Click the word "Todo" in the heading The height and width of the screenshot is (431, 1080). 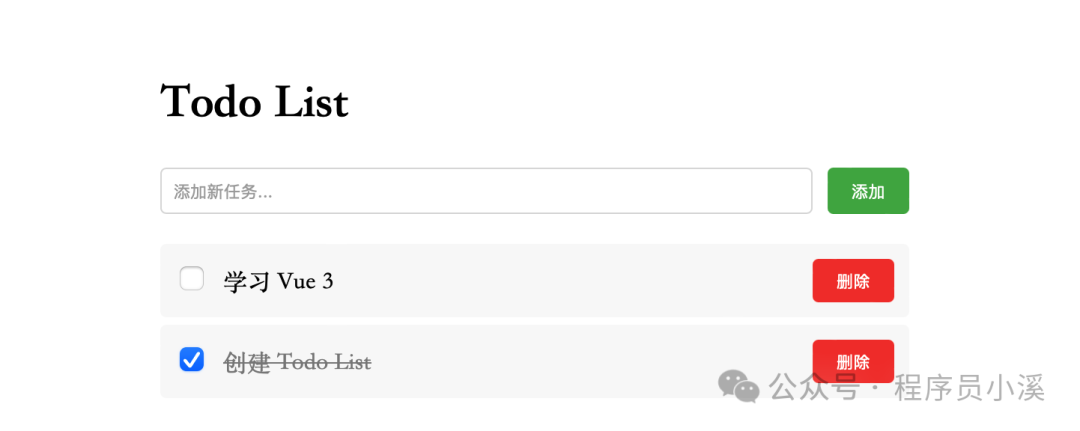click(x=211, y=102)
